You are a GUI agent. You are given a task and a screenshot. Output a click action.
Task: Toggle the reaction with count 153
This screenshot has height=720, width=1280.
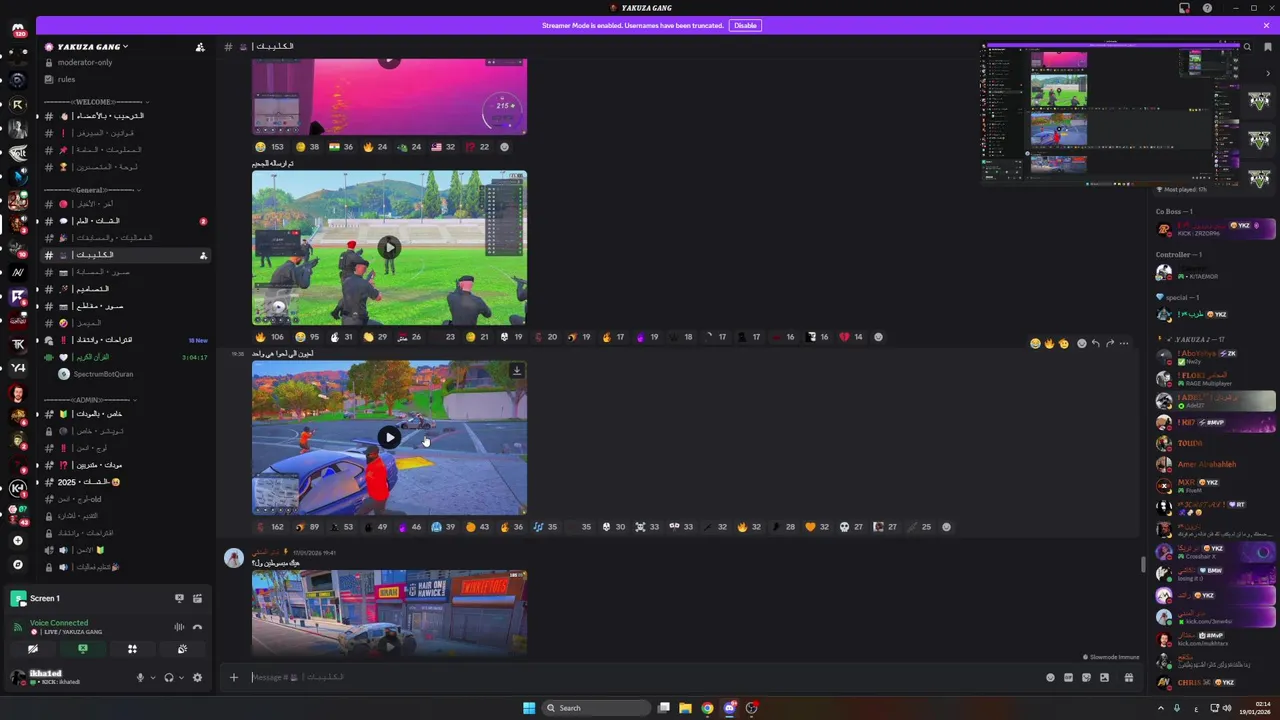271,147
